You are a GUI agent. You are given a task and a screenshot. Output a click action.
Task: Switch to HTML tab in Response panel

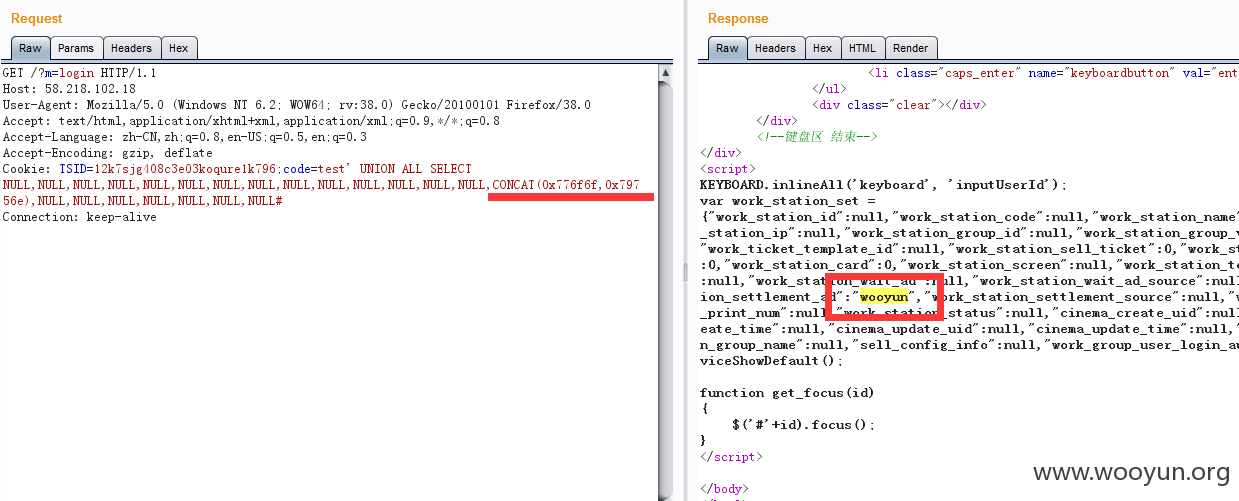862,48
